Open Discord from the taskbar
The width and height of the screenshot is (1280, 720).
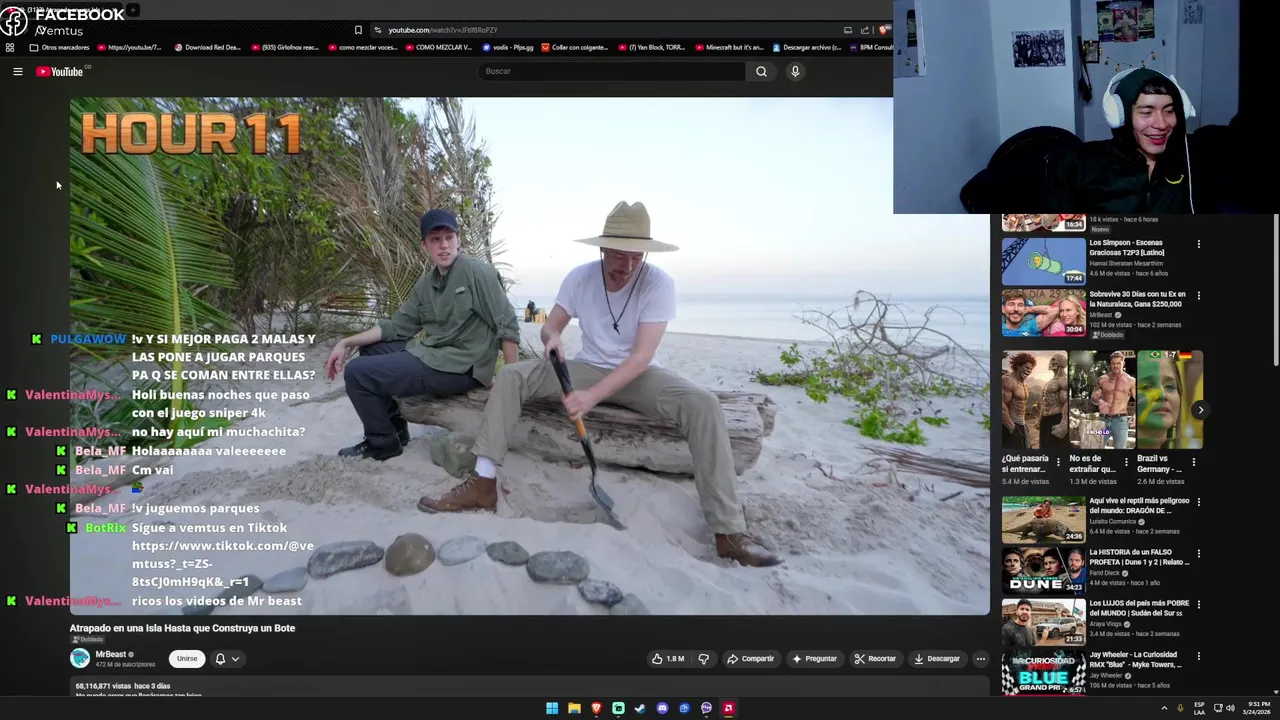662,708
